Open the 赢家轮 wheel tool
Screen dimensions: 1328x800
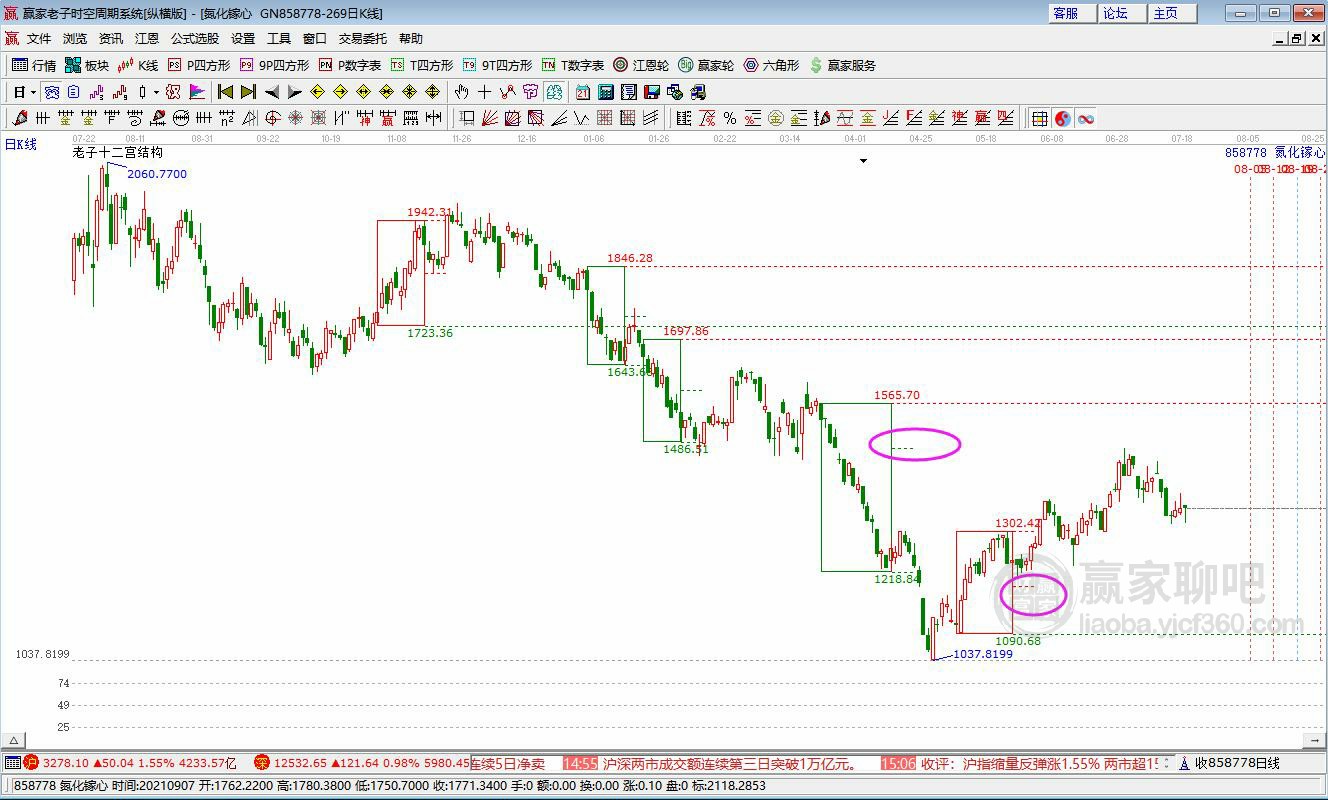click(x=706, y=65)
